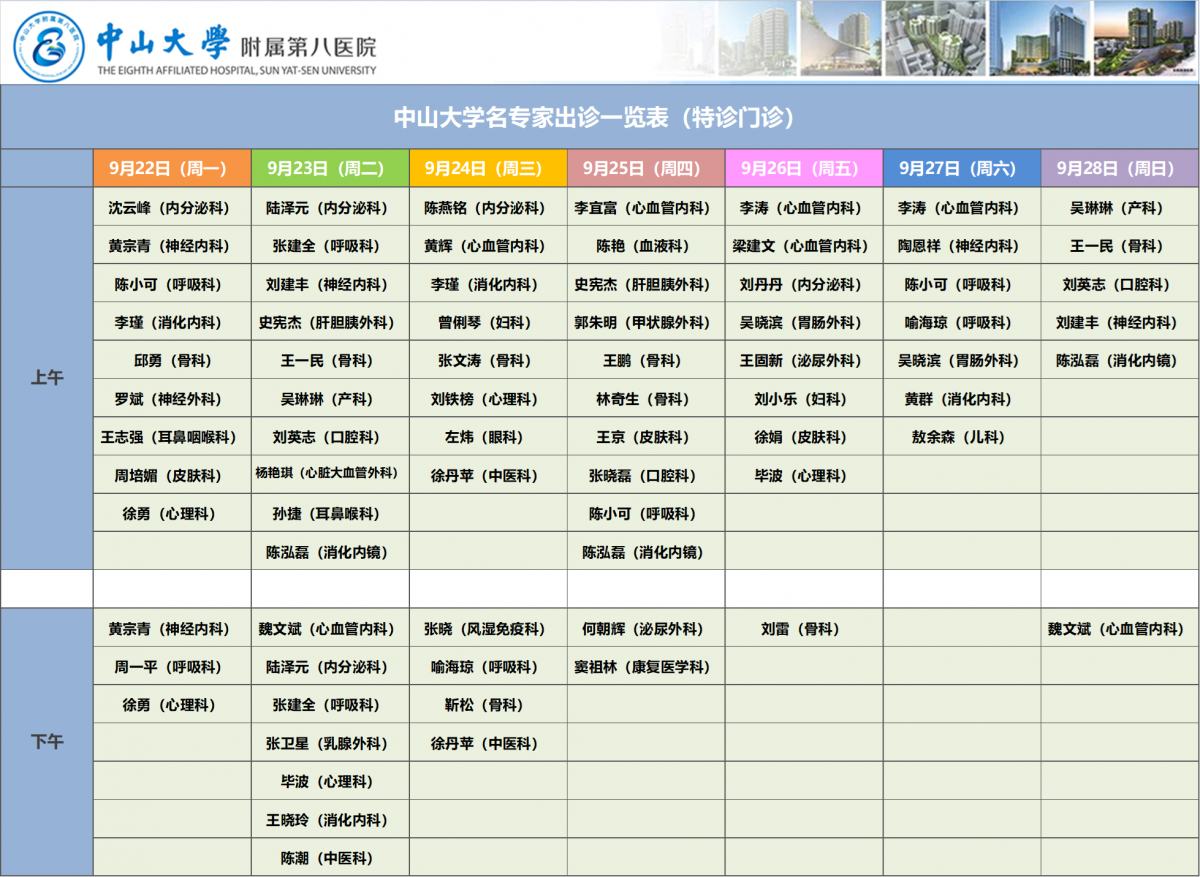1200x877 pixels.
Task: Select 黄群（消化内科） cell
Action: pos(962,399)
